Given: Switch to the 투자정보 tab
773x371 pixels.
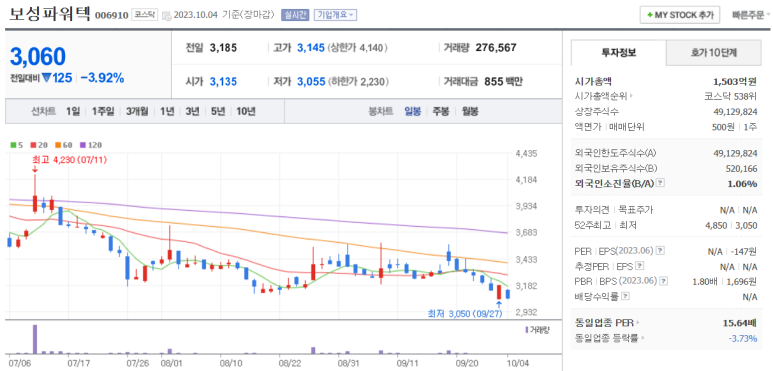Looking at the screenshot, I should click(619, 53).
